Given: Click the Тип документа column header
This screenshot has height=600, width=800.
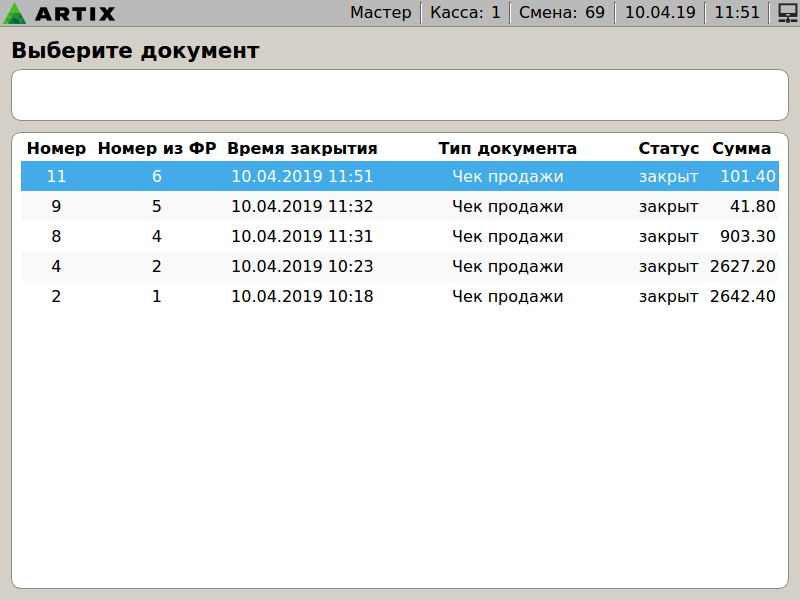Looking at the screenshot, I should [507, 149].
